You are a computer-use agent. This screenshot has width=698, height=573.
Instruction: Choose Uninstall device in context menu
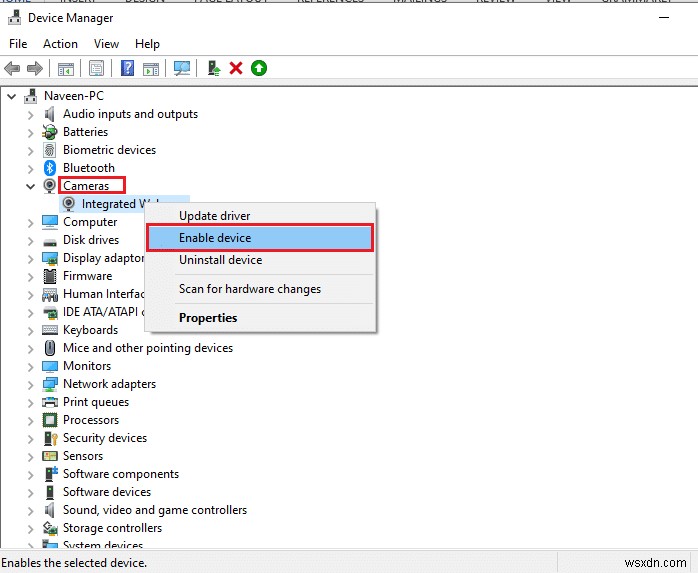tap(261, 260)
